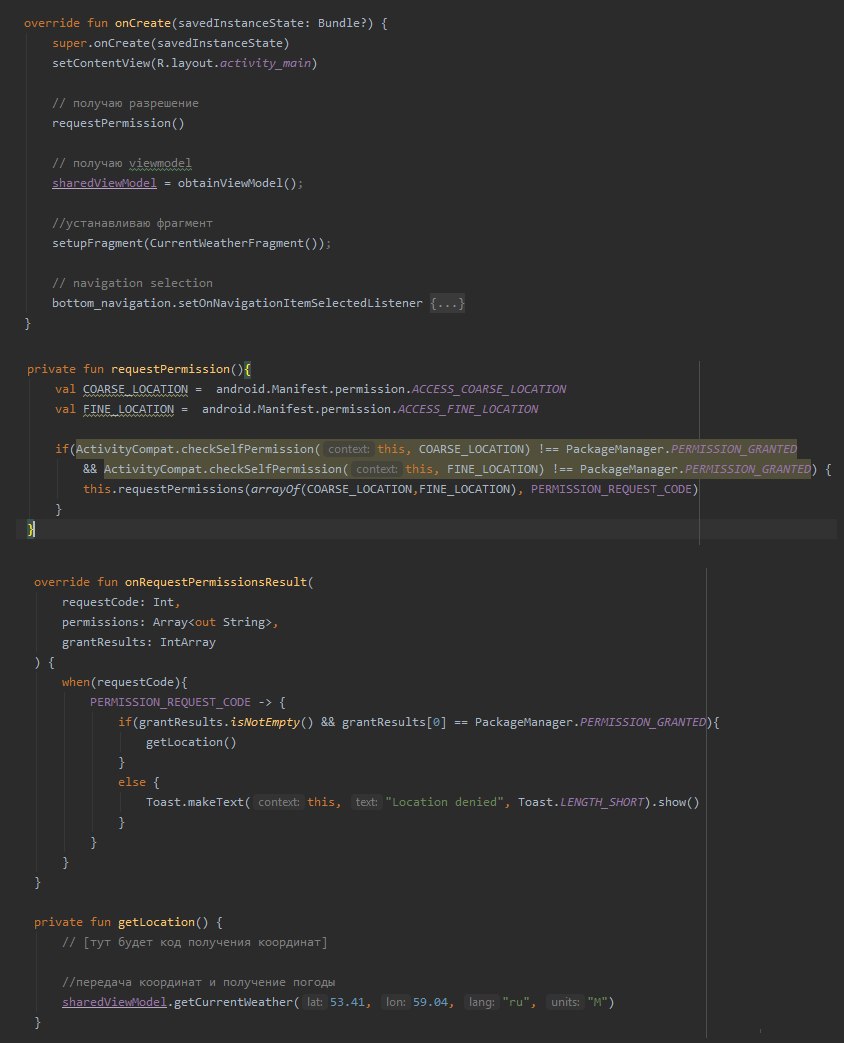
Task: Click FINE_LOCATION in its val declaration
Action: (128, 409)
